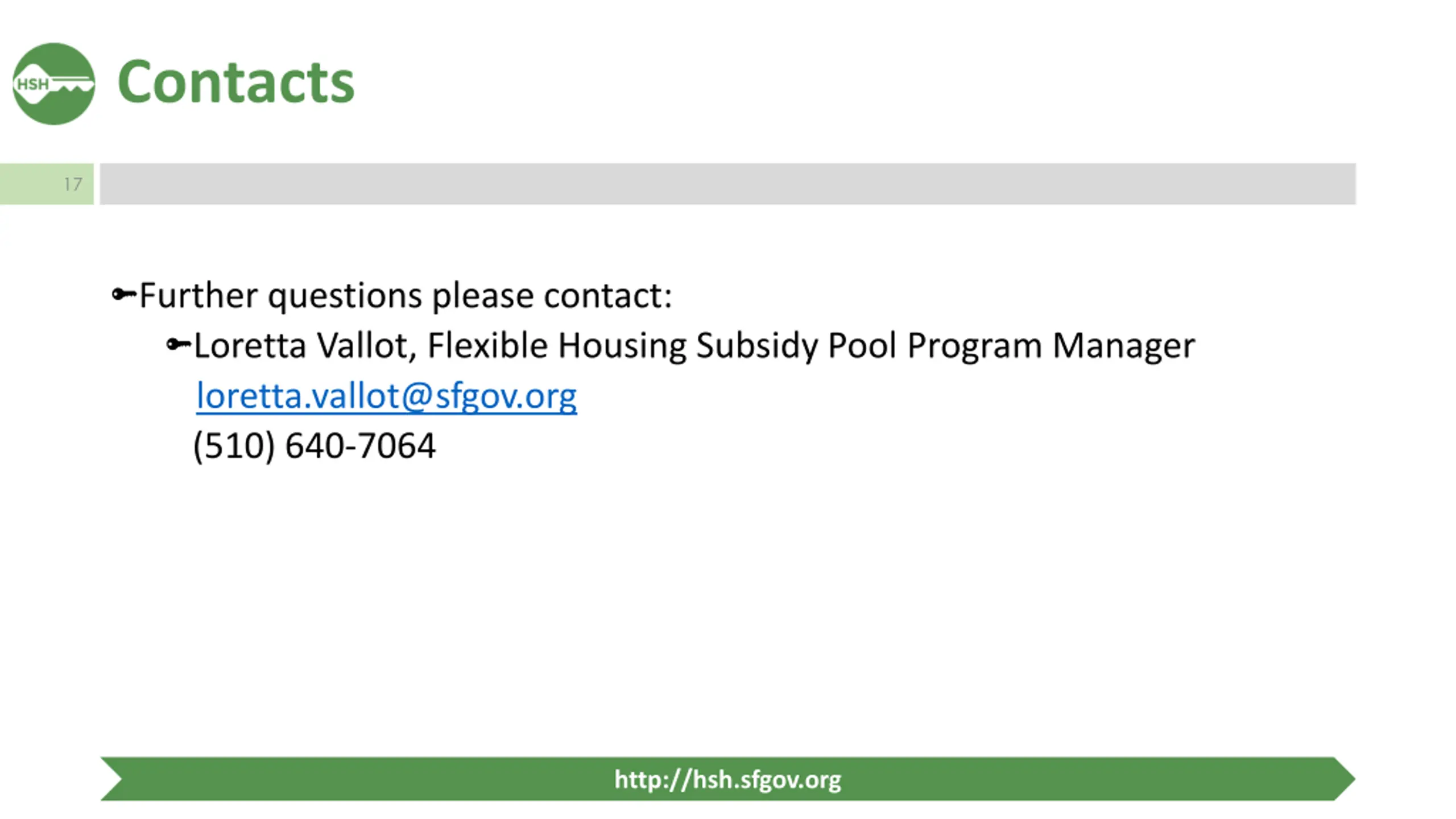Screen dimensions: 1456x819
Task: Click the slide number 17
Action: pyautogui.click(x=73, y=184)
